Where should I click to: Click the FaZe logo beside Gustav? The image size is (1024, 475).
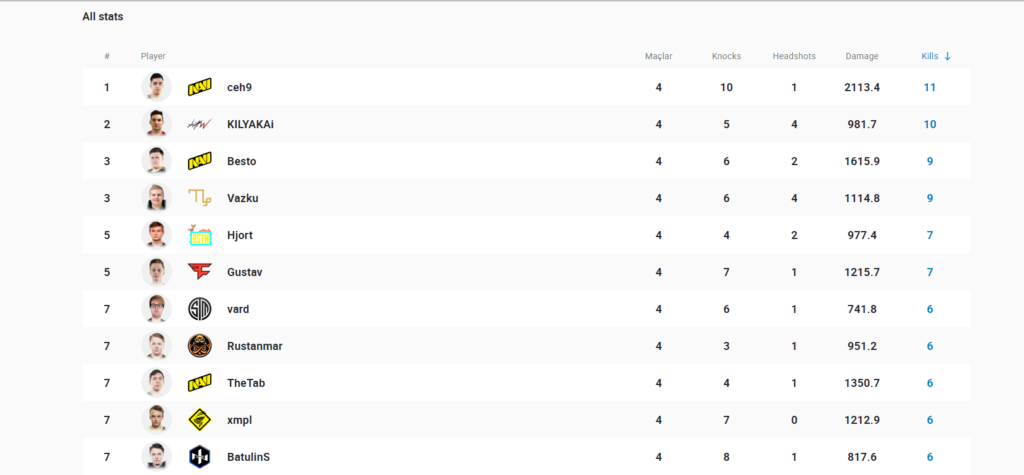200,272
